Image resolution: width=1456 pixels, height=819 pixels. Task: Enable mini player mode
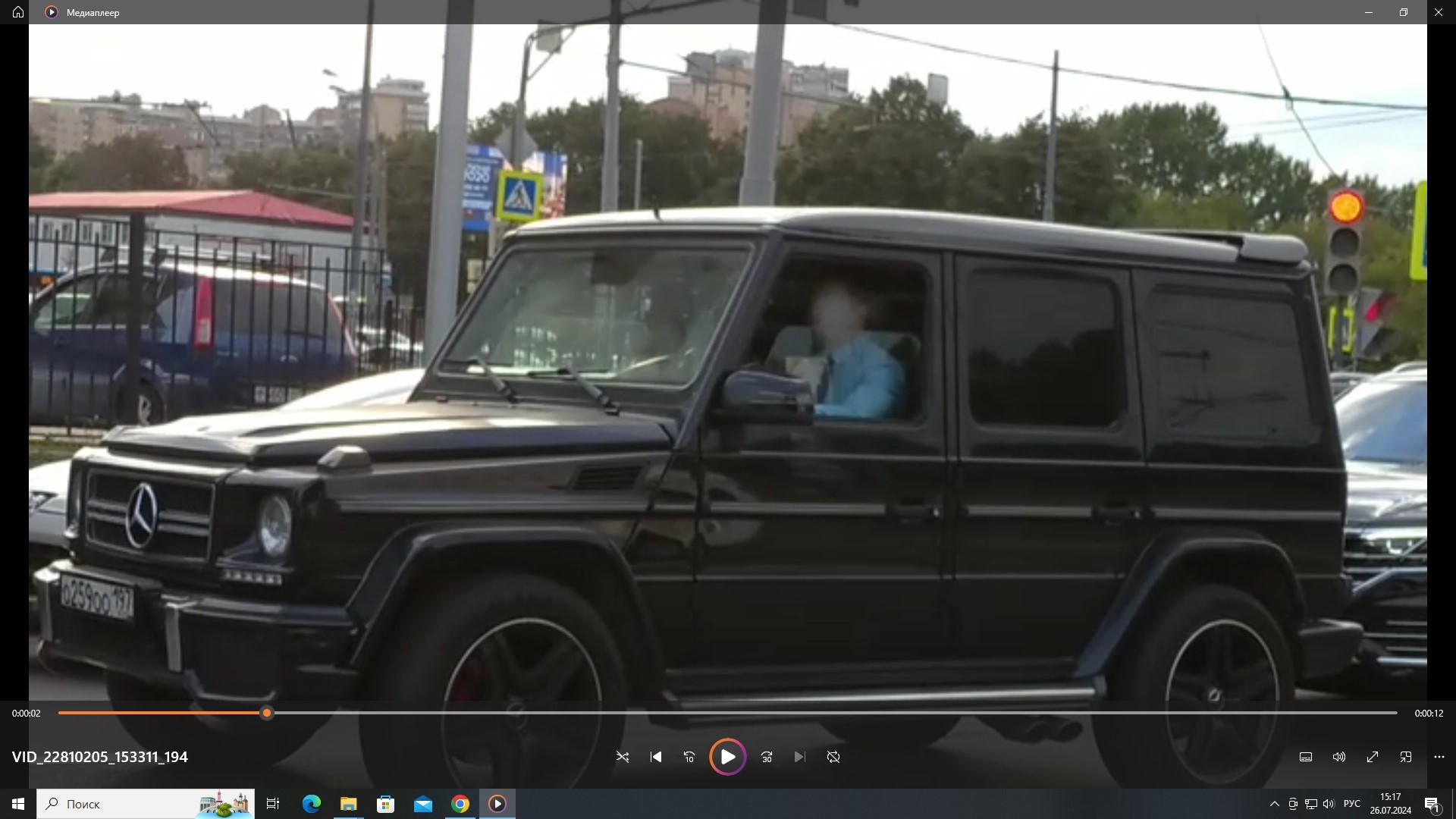click(x=1406, y=757)
